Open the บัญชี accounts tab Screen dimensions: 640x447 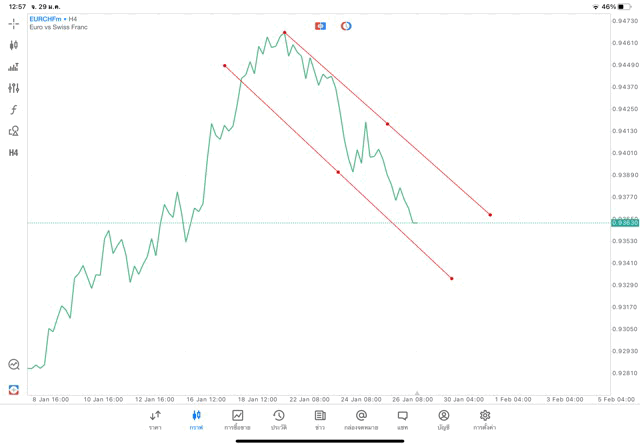coord(443,419)
